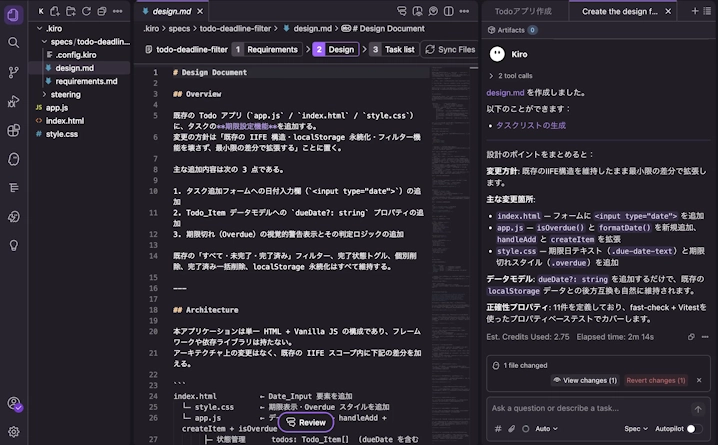Open the Explorer view in activity bar
This screenshot has height=445, width=718.
pyautogui.click(x=13, y=15)
